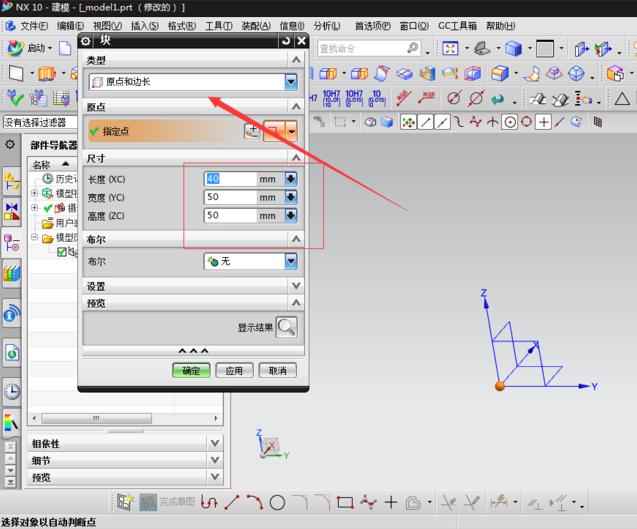Screen dimensions: 637x529
Task: Click the magnifier Show Result preview icon
Action: coord(286,326)
